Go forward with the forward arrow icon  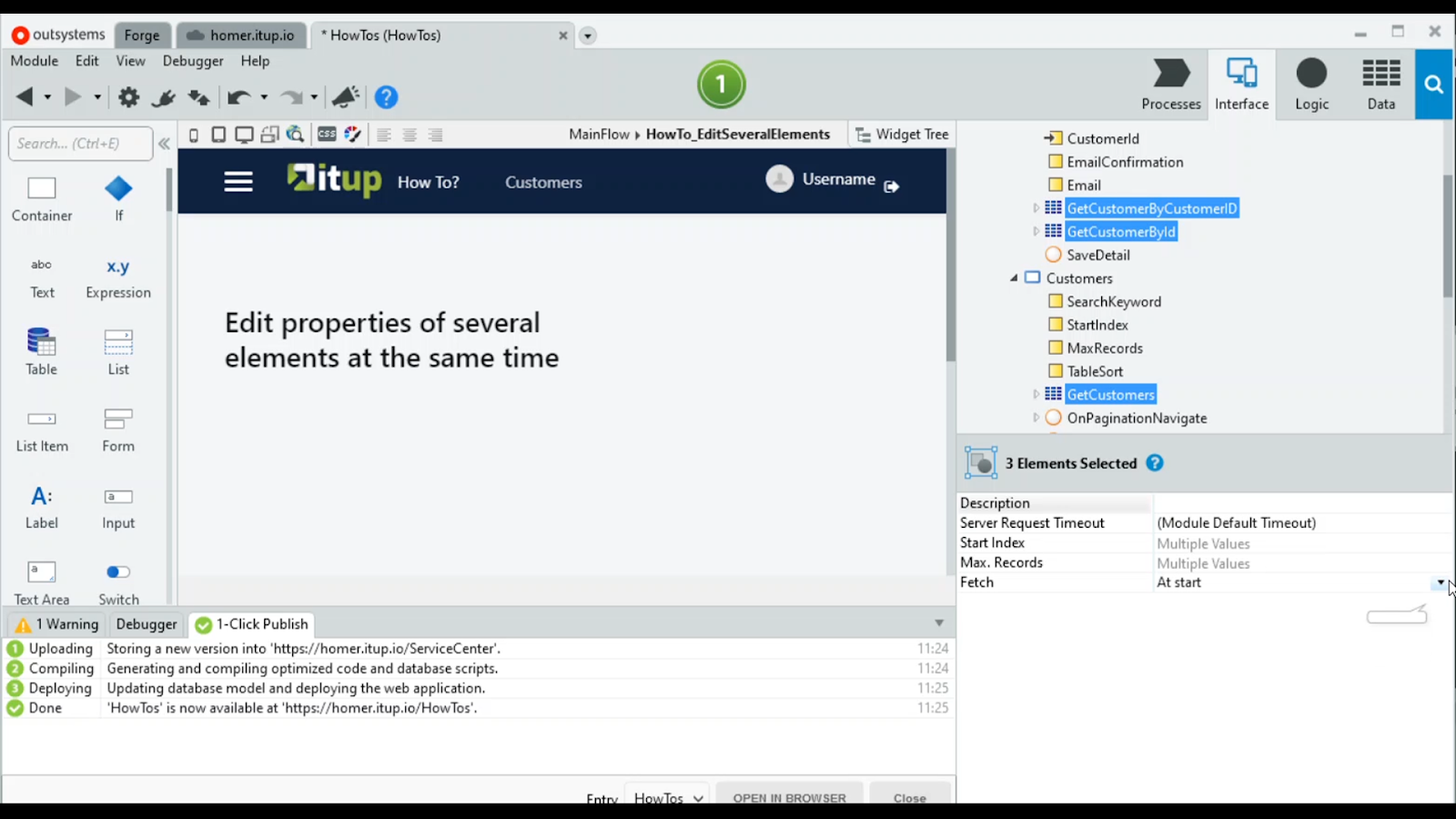73,96
